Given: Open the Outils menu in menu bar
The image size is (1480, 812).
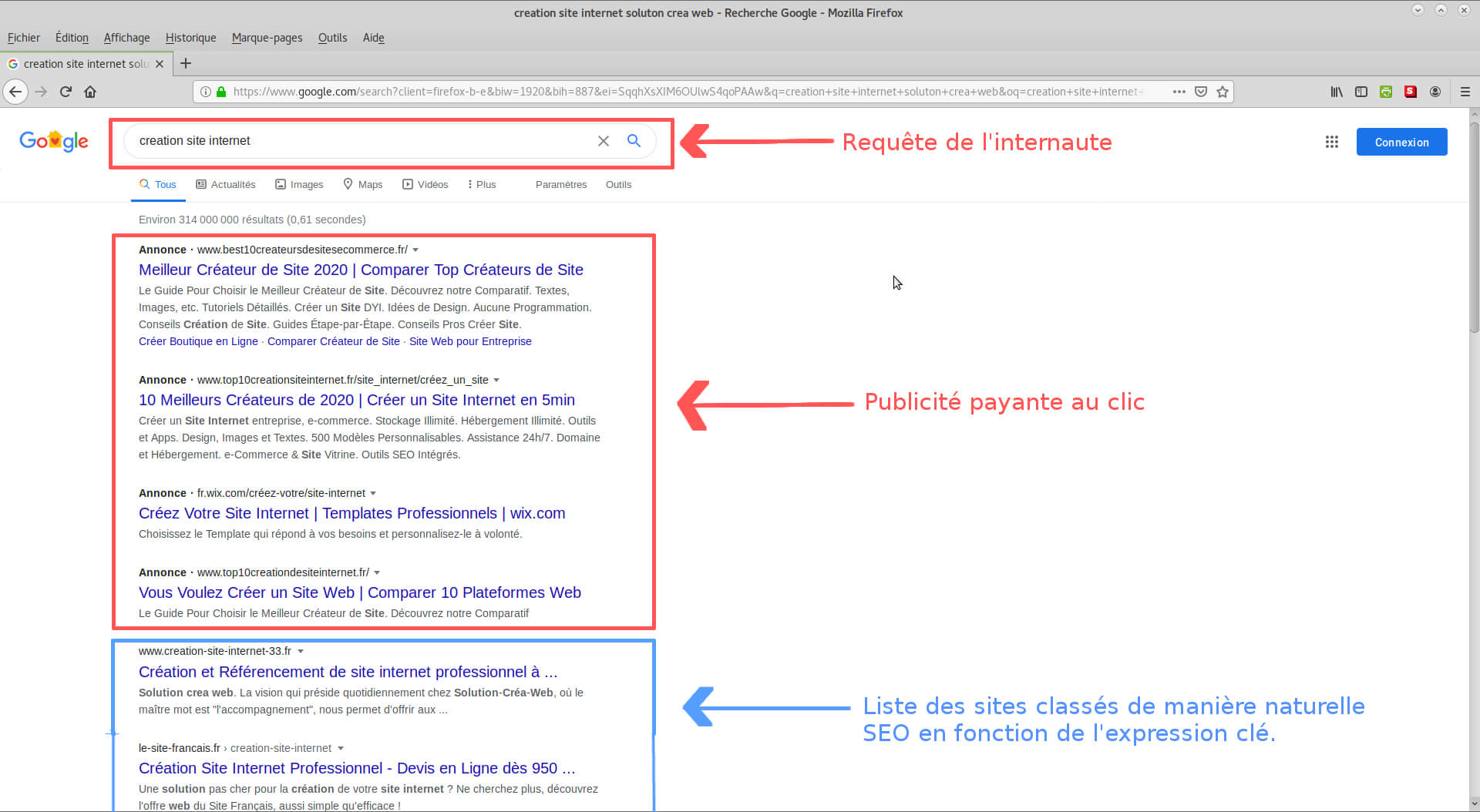Looking at the screenshot, I should pyautogui.click(x=332, y=38).
